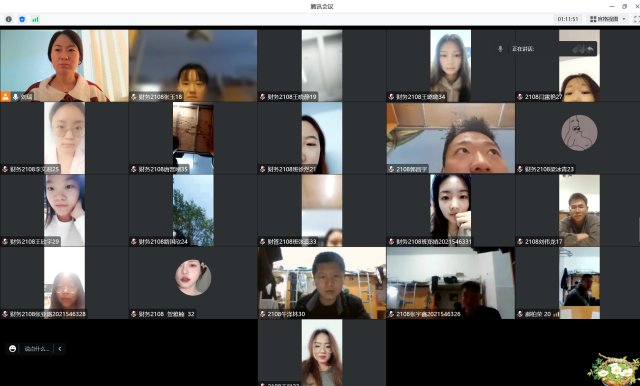Click the muted mic icon of participant 34
This screenshot has width=640, height=386.
tap(391, 97)
